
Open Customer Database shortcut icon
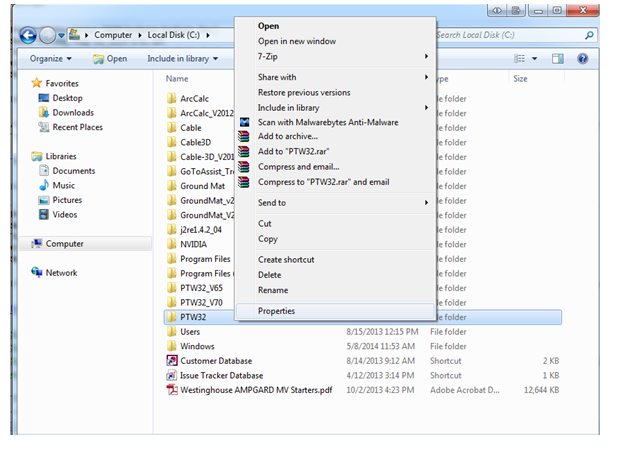(172, 361)
